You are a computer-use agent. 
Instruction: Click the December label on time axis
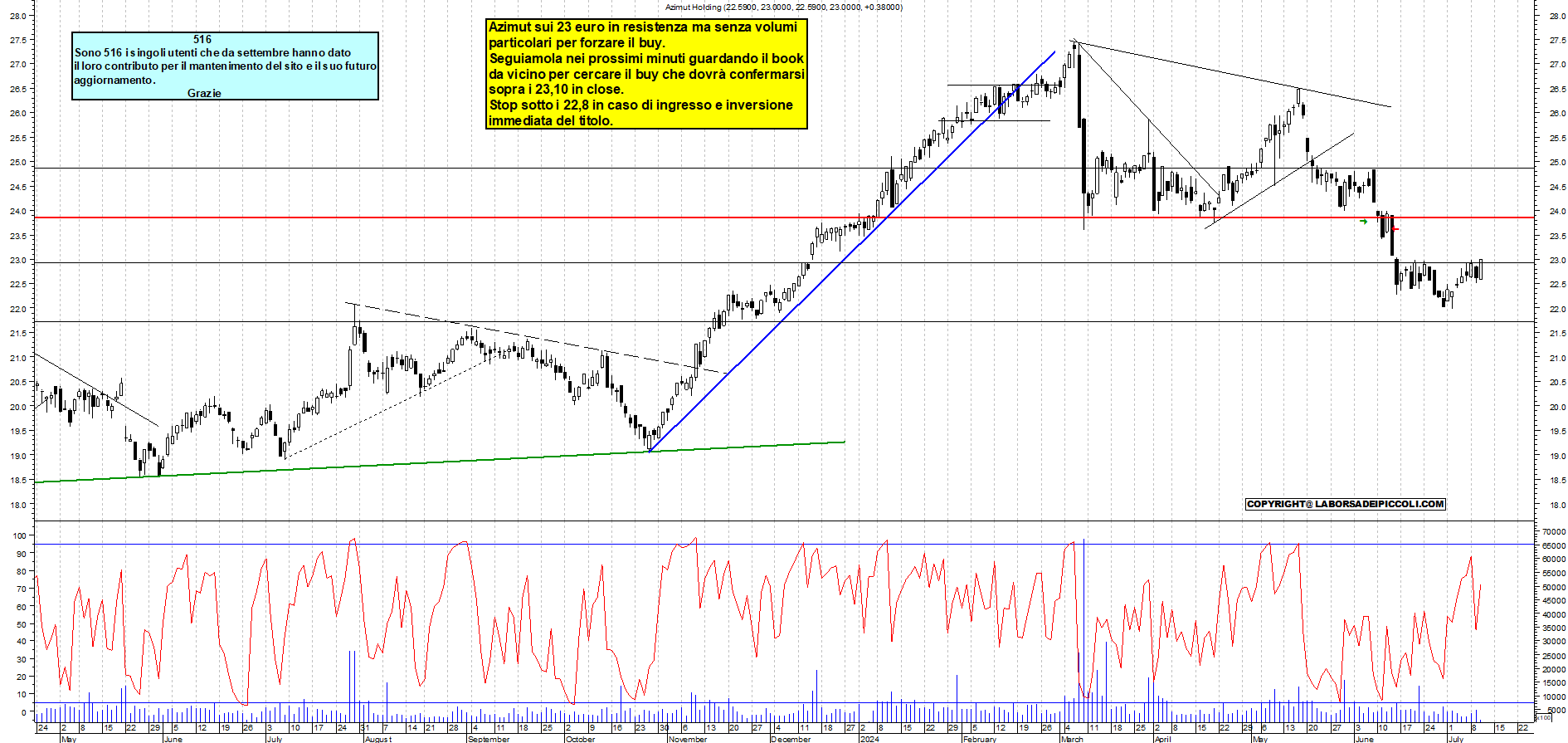click(791, 739)
